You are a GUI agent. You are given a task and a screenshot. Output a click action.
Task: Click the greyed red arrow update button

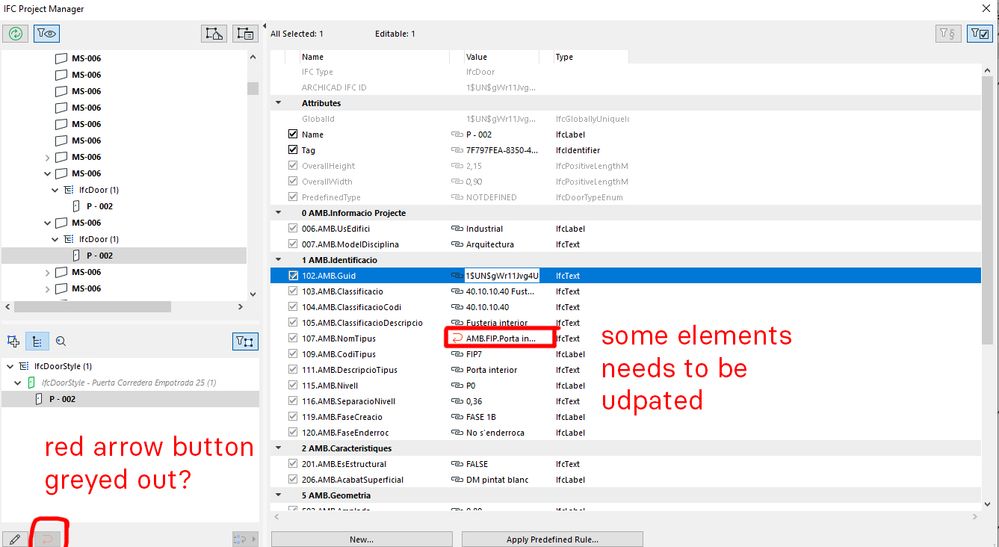click(47, 539)
